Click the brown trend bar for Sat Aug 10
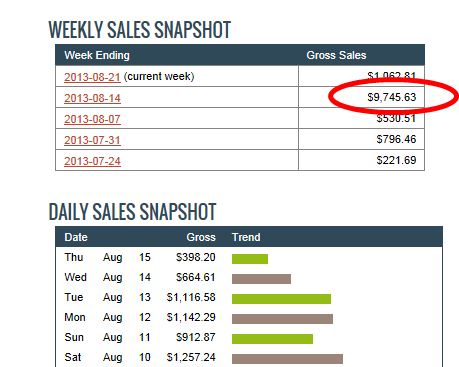The image size is (459, 367). click(287, 359)
